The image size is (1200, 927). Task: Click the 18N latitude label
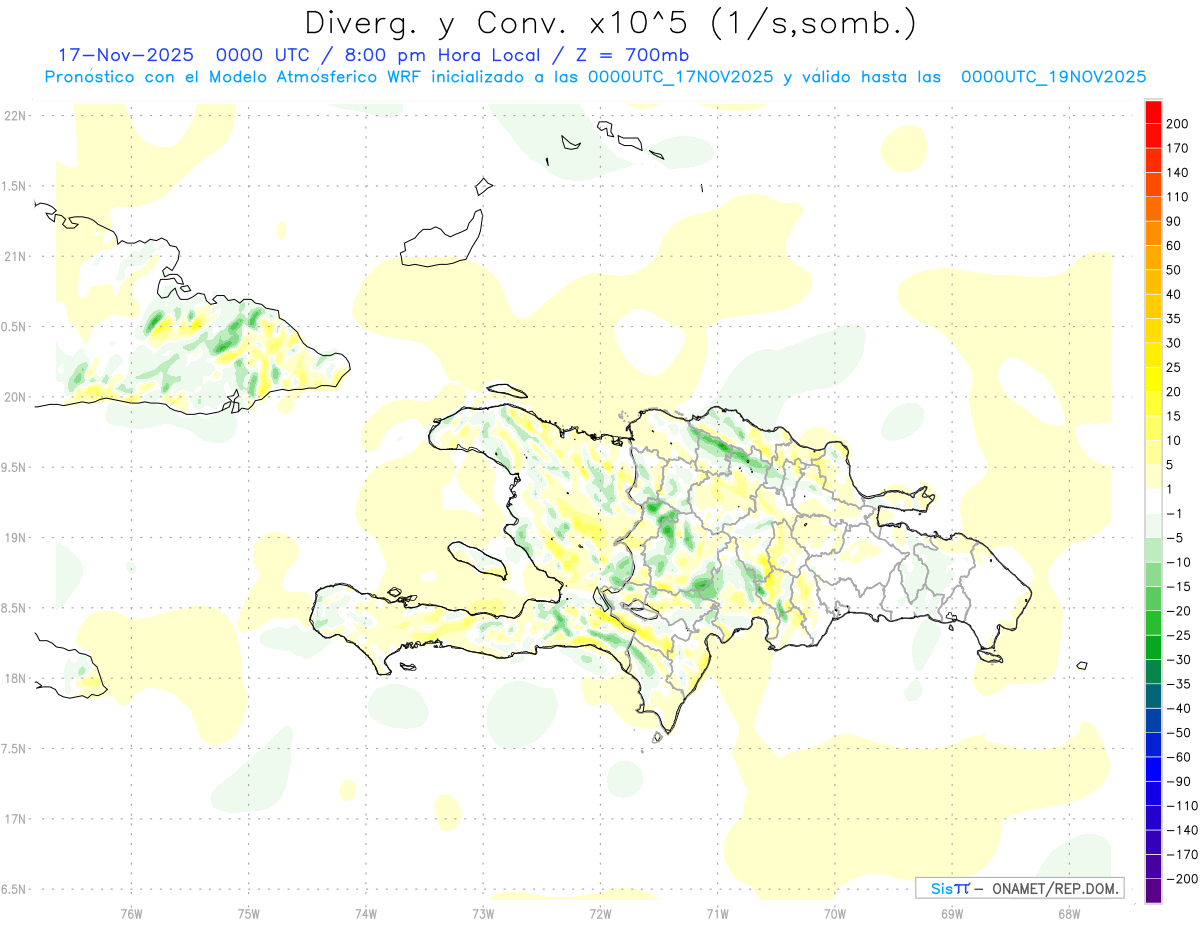coord(14,678)
